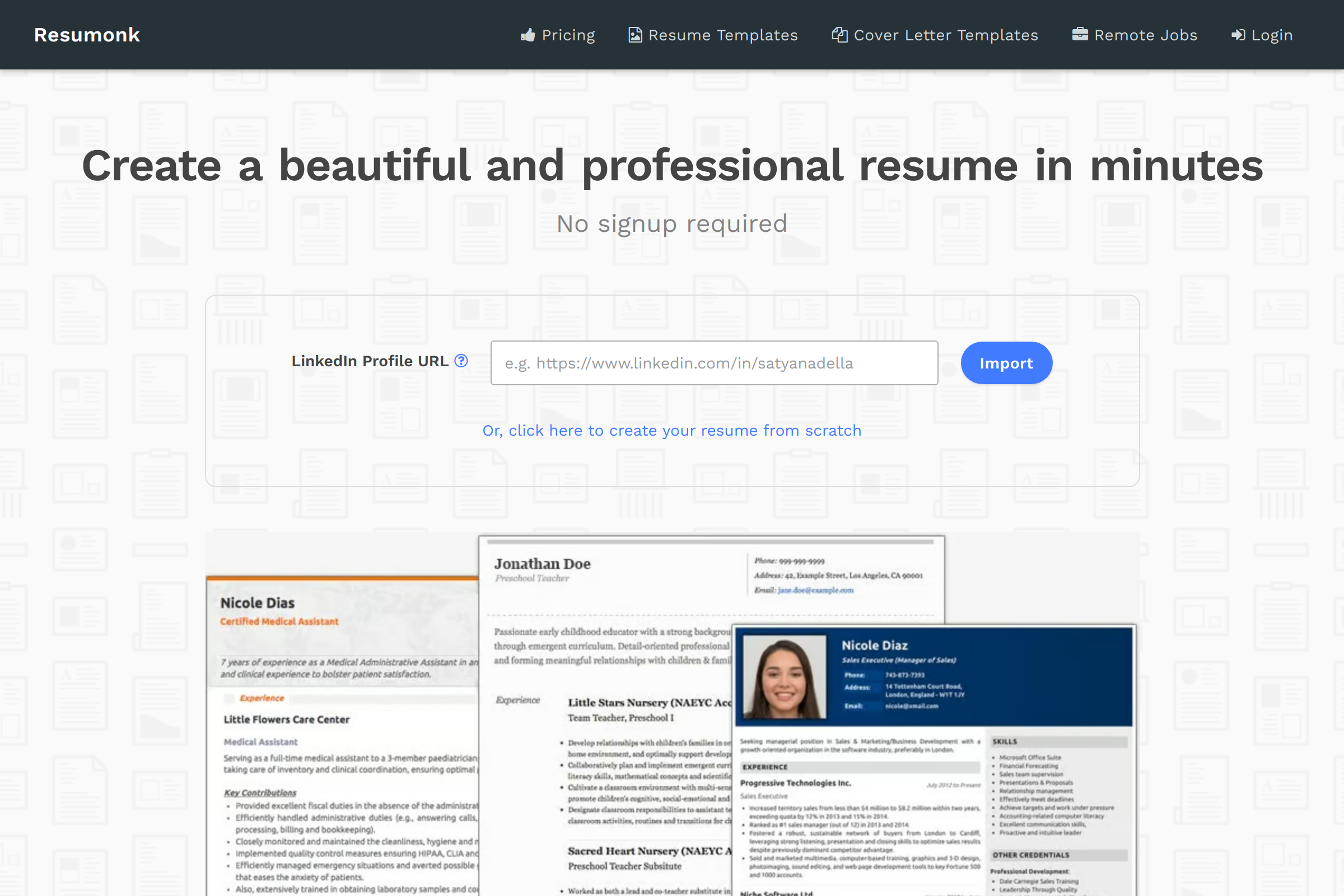
Task: Click inside the LinkedIn Profile URL input field
Action: pyautogui.click(x=713, y=362)
